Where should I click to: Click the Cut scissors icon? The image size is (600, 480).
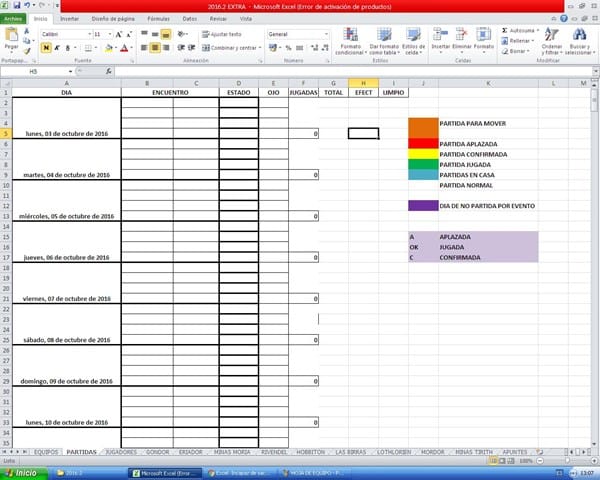coord(26,31)
